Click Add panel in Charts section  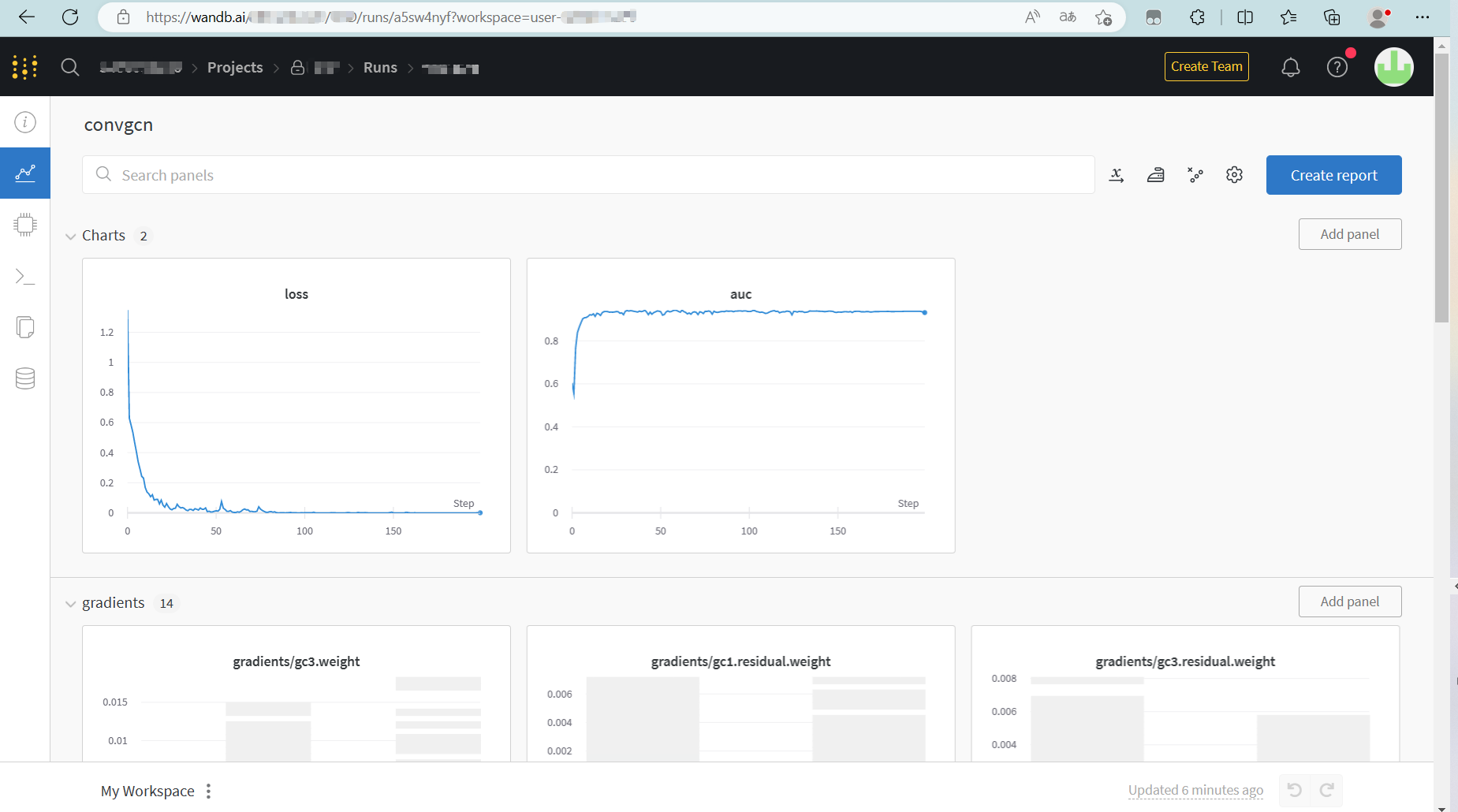1350,234
